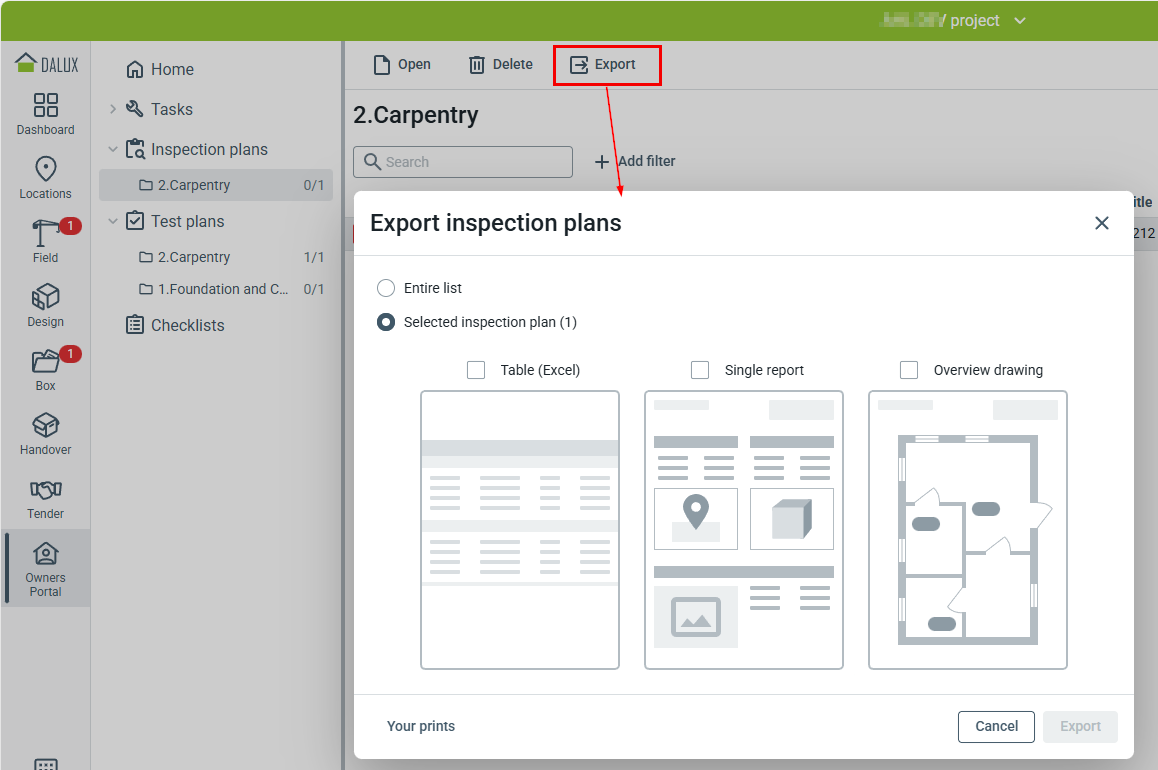Tick the Single report checkbox
Screen dimensions: 1158x770
(x=700, y=370)
